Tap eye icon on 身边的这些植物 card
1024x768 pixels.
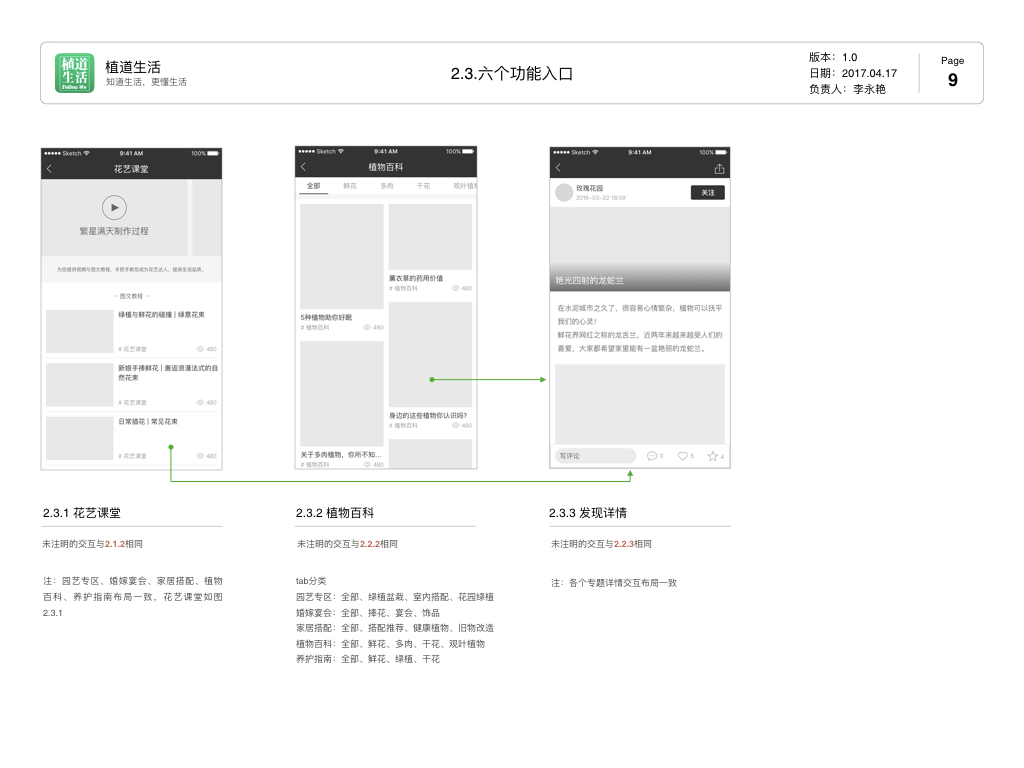455,425
